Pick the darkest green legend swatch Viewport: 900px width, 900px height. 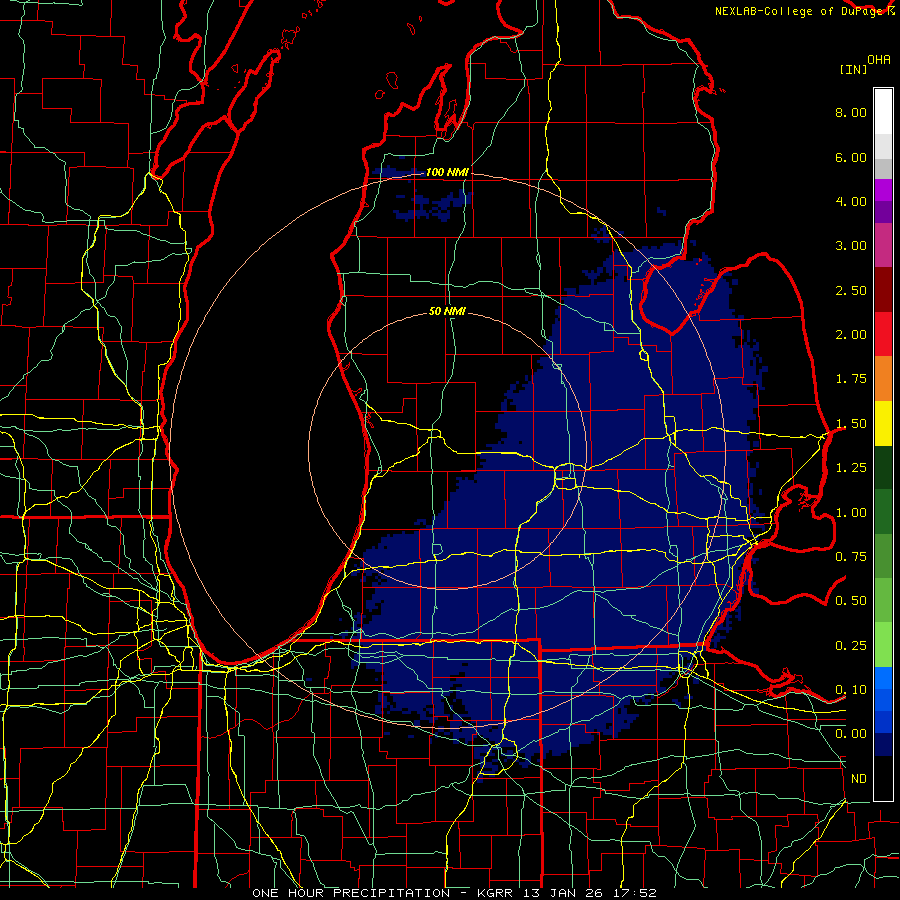883,468
